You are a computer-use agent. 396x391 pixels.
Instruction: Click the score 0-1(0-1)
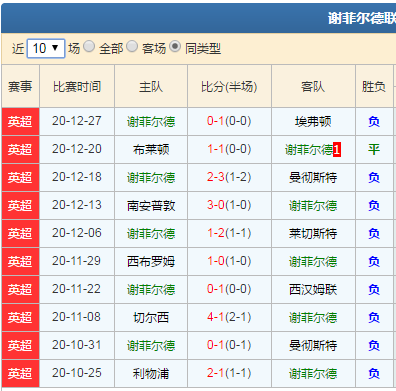tap(229, 345)
